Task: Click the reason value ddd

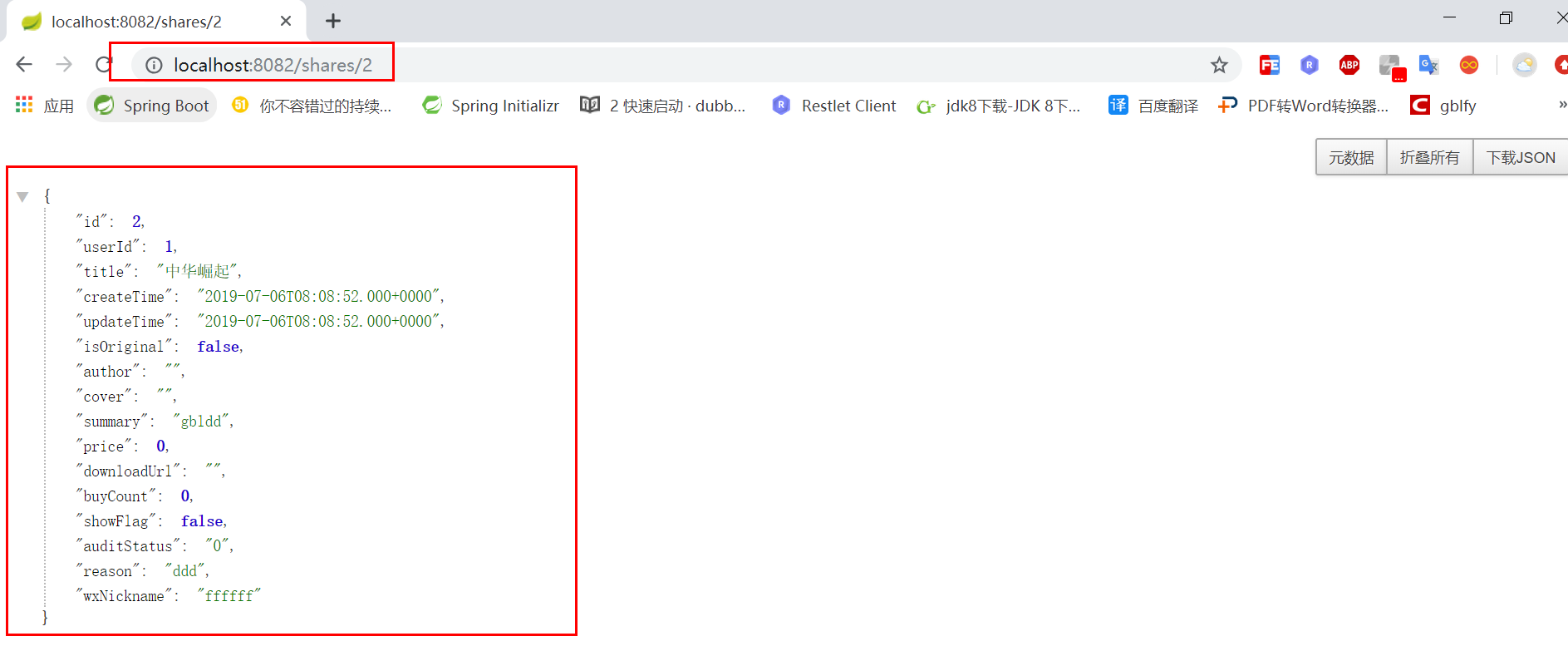Action: pos(184,570)
